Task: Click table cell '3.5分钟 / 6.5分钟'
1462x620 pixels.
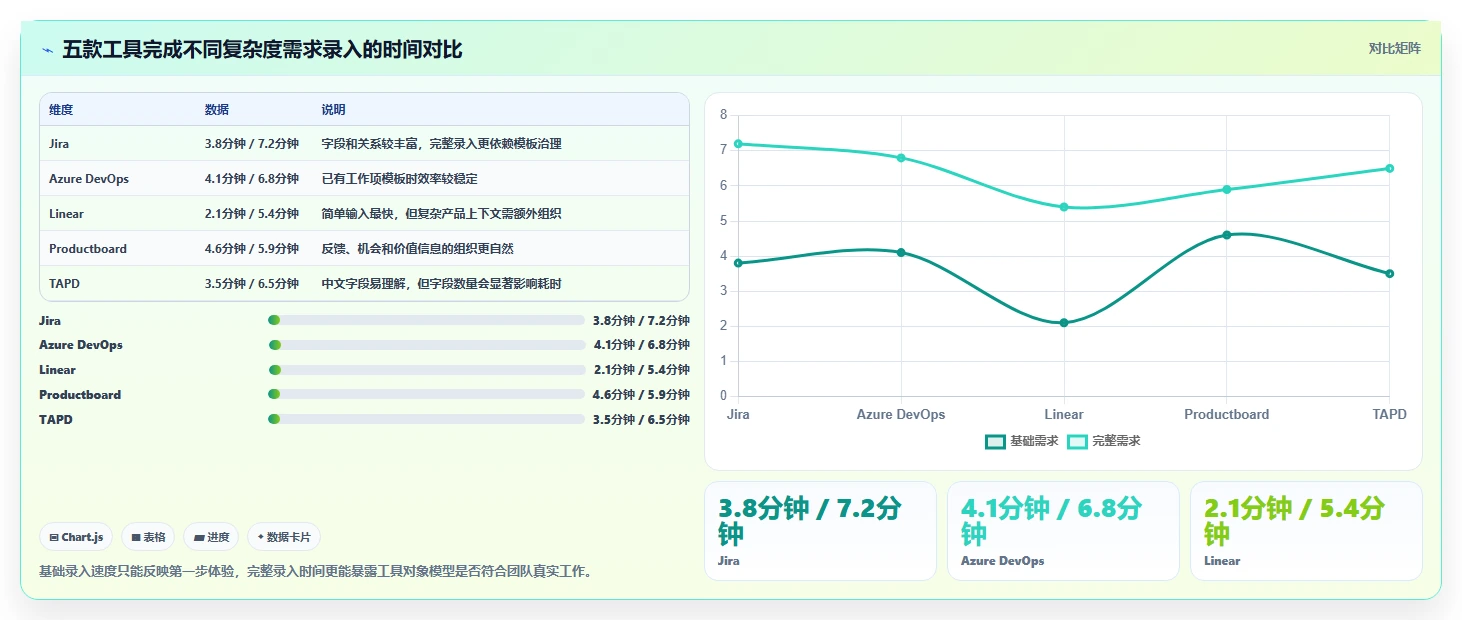Action: coord(252,284)
